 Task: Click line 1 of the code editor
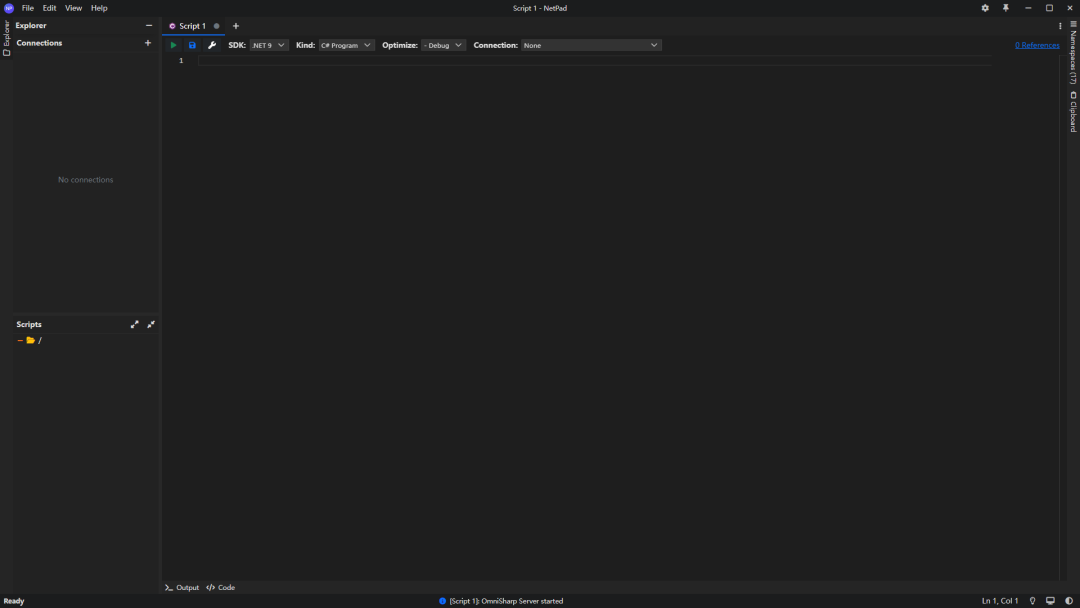click(x=594, y=61)
